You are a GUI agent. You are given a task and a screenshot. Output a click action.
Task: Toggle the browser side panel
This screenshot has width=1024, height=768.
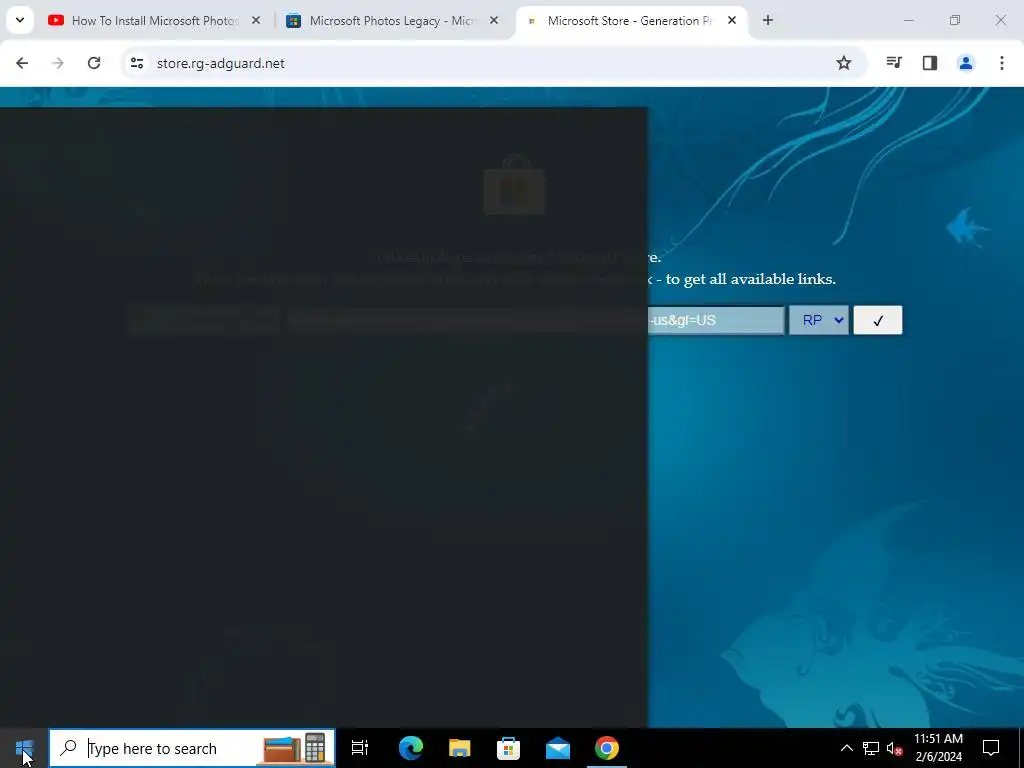[x=930, y=63]
